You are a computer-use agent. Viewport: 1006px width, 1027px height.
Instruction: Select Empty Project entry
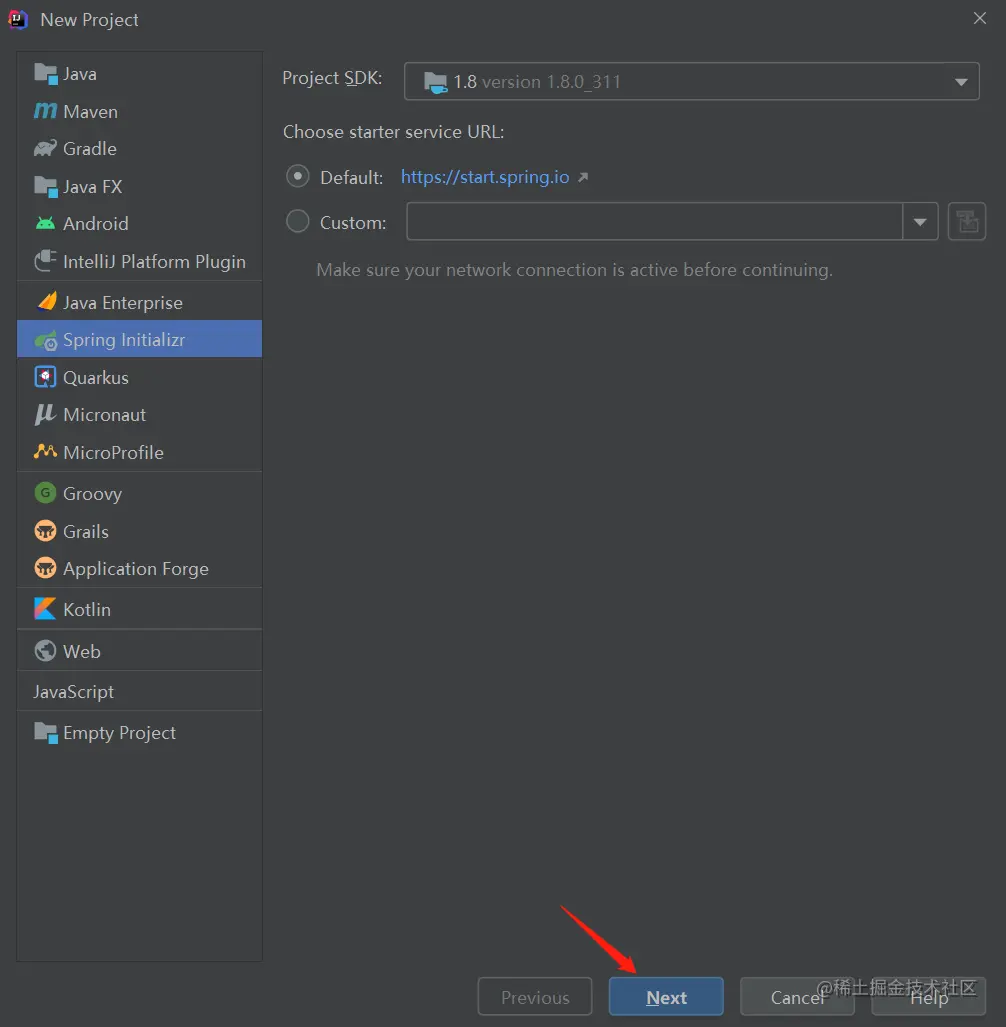tap(140, 732)
